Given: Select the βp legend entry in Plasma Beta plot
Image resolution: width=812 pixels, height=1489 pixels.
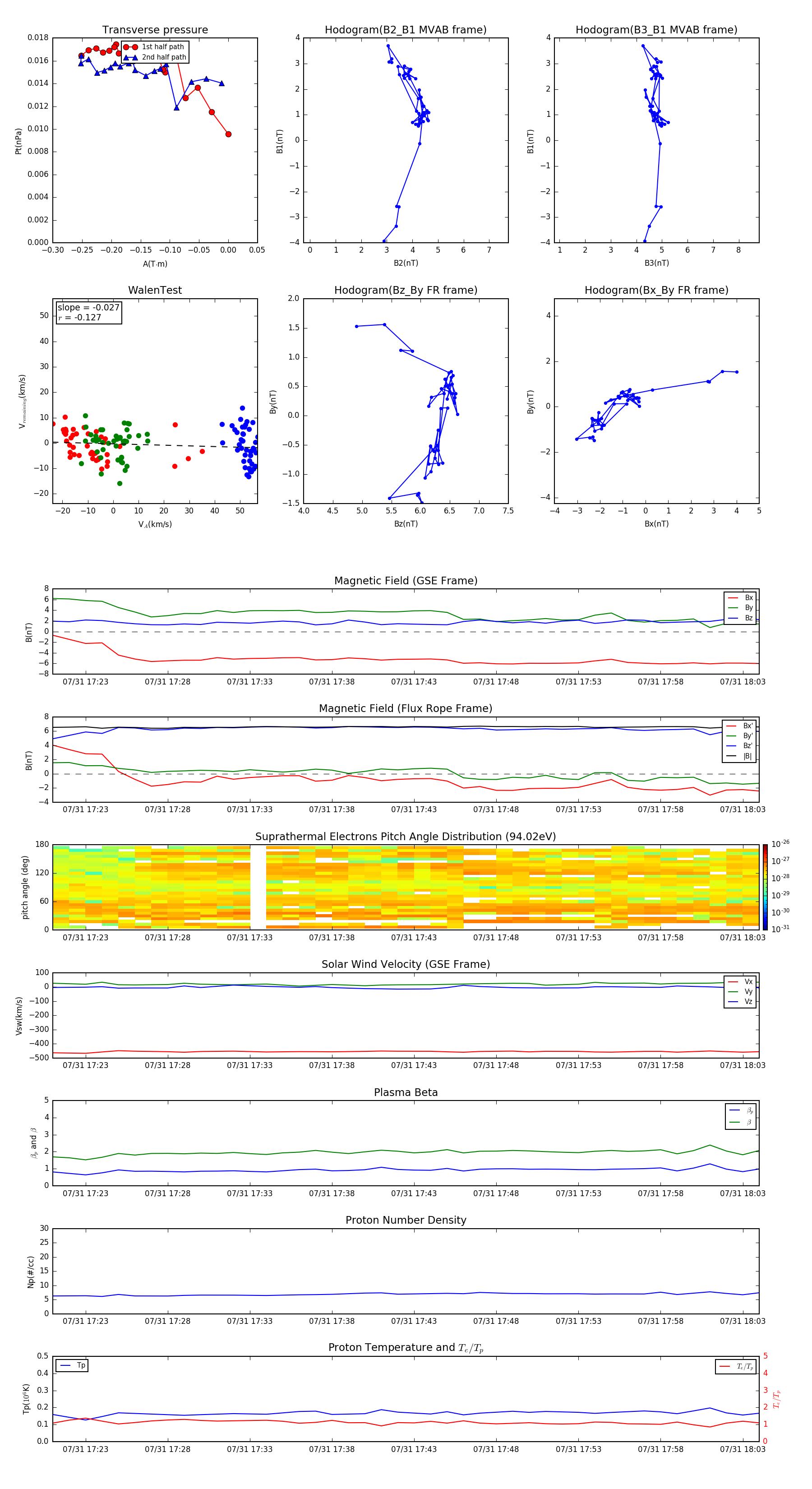Looking at the screenshot, I should [741, 1110].
